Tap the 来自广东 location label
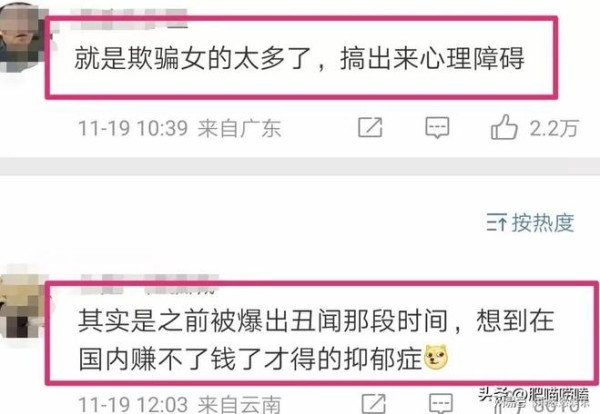This screenshot has width=600, height=414. (x=240, y=128)
